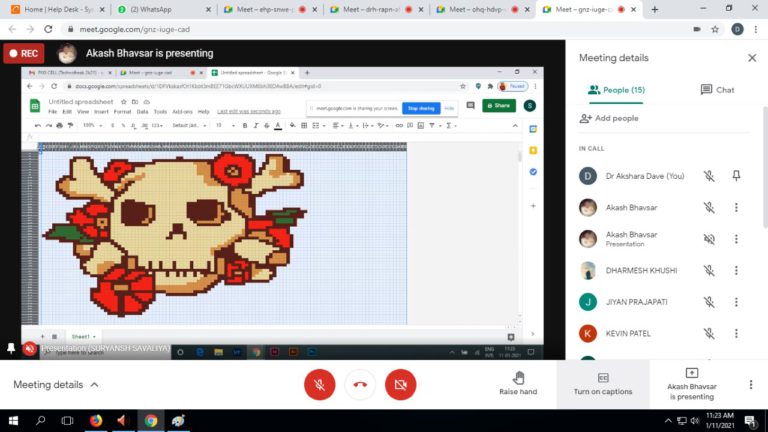Expand the Meeting details chevron at bottom left
The height and width of the screenshot is (432, 768).
(x=95, y=385)
